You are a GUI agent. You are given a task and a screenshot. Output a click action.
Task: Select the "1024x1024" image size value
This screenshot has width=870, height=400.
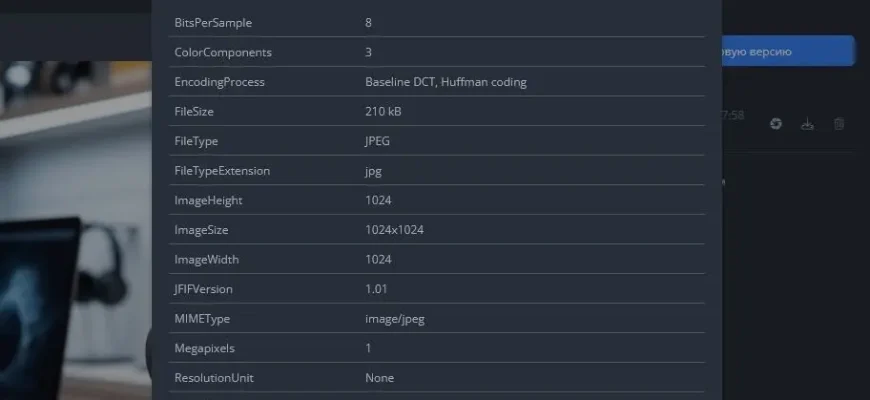pos(394,230)
